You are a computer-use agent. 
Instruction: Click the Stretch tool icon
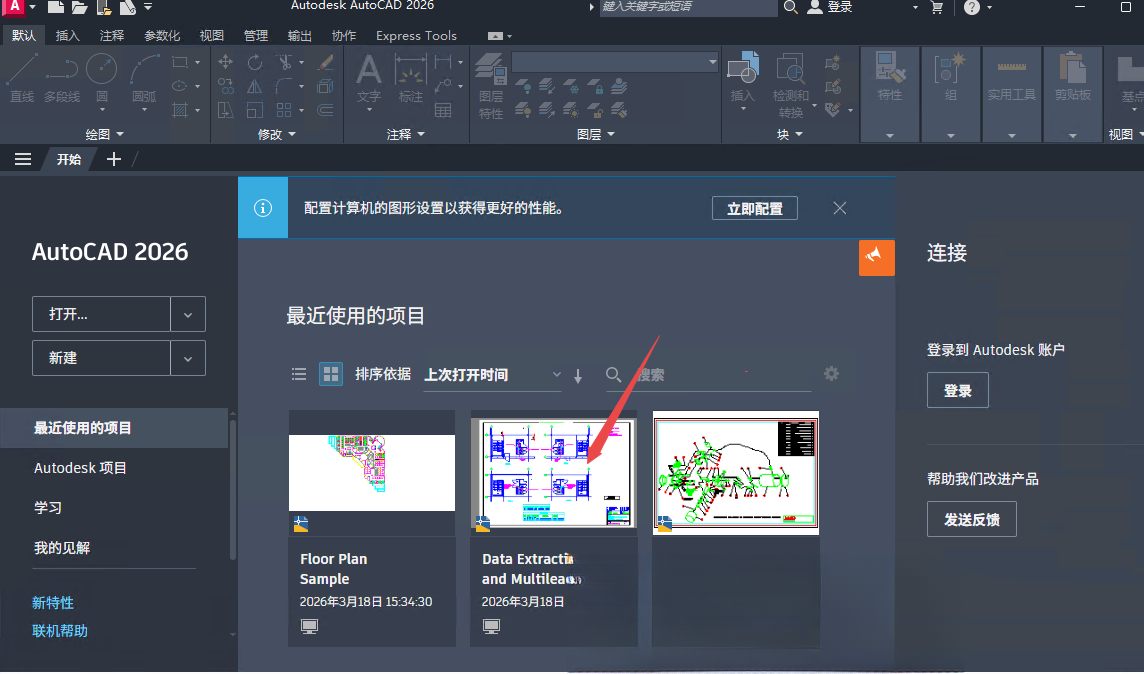click(225, 110)
